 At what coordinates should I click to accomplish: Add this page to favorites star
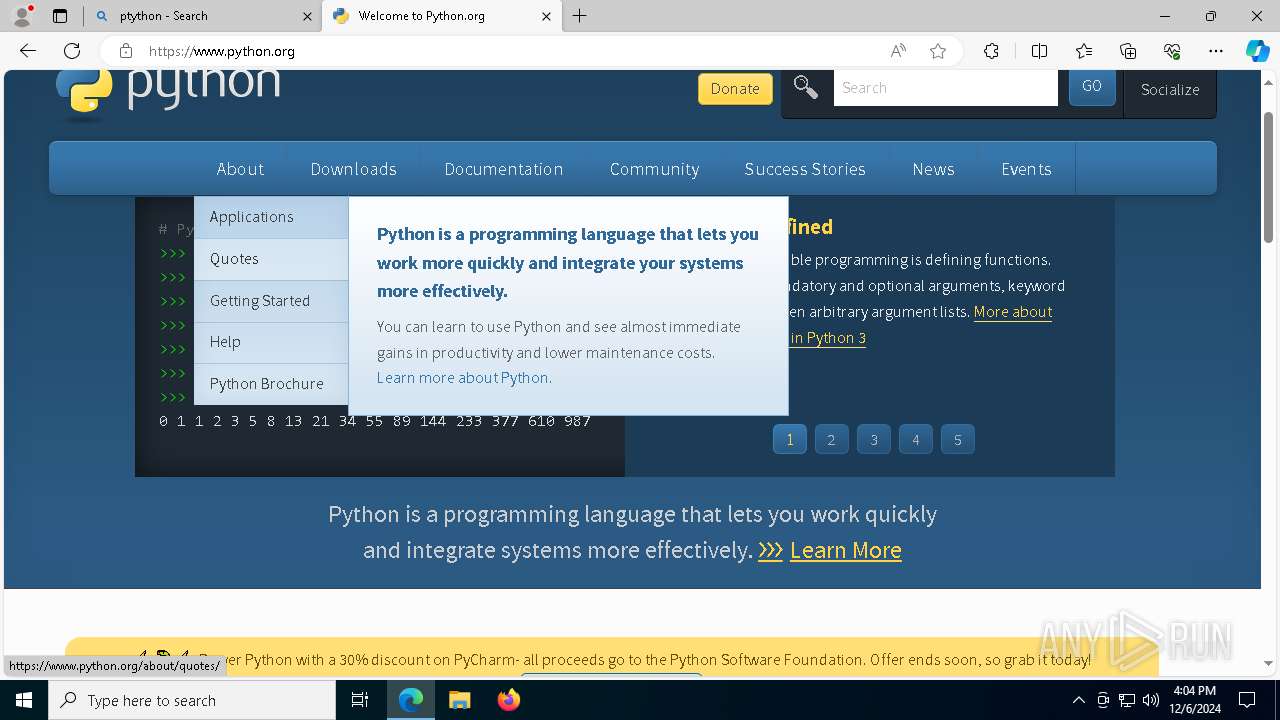[x=938, y=51]
